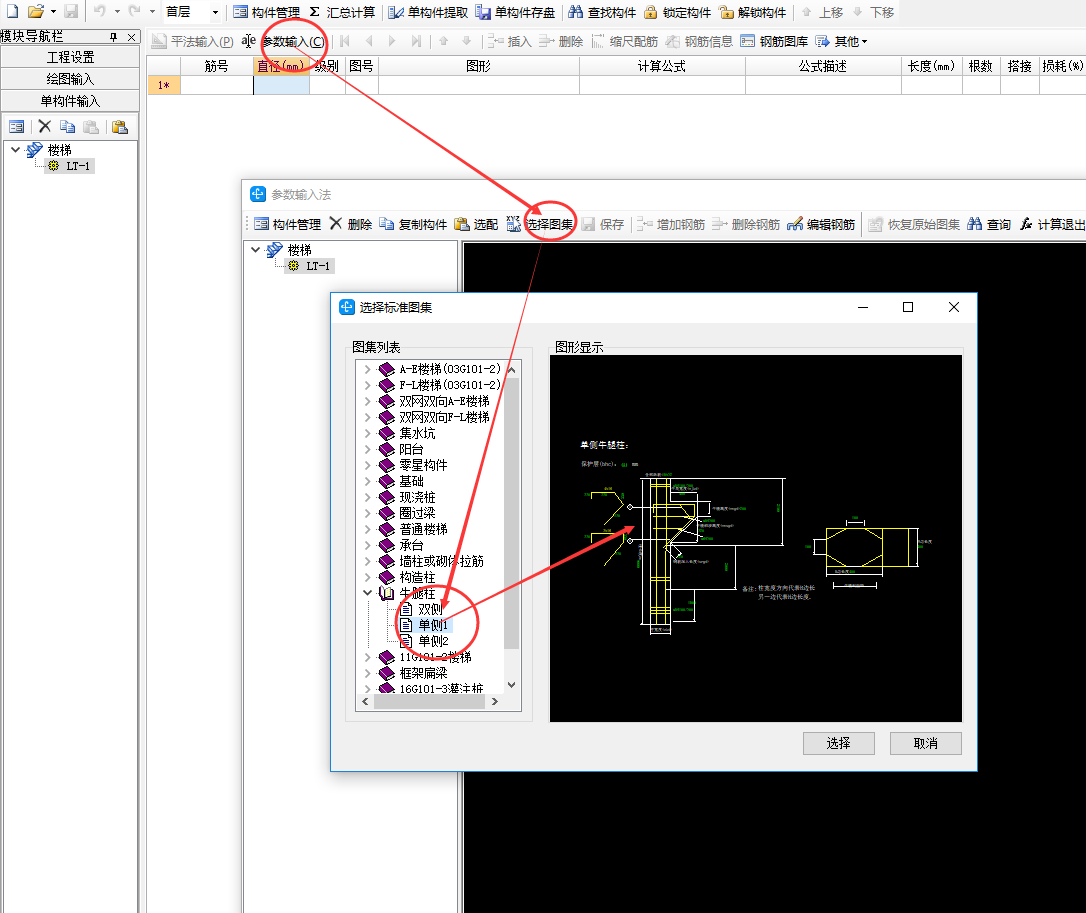Click 编辑钢筋 toolbar item
The width and height of the screenshot is (1086, 913).
821,224
